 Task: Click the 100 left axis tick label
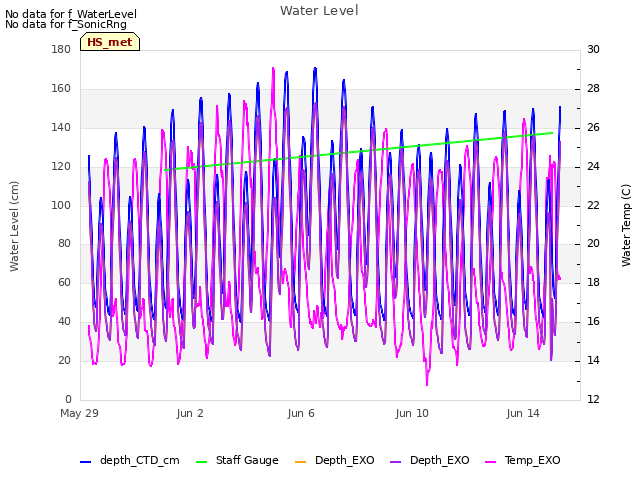point(61,205)
